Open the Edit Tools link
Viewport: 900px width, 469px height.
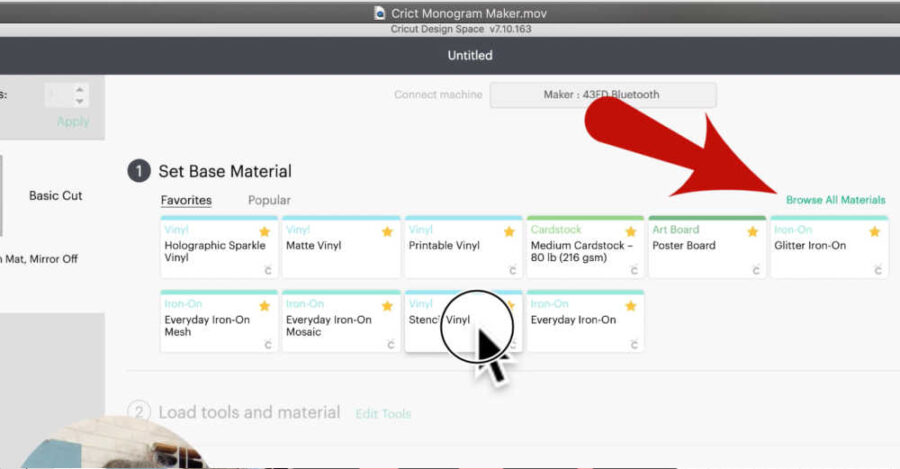tap(383, 414)
